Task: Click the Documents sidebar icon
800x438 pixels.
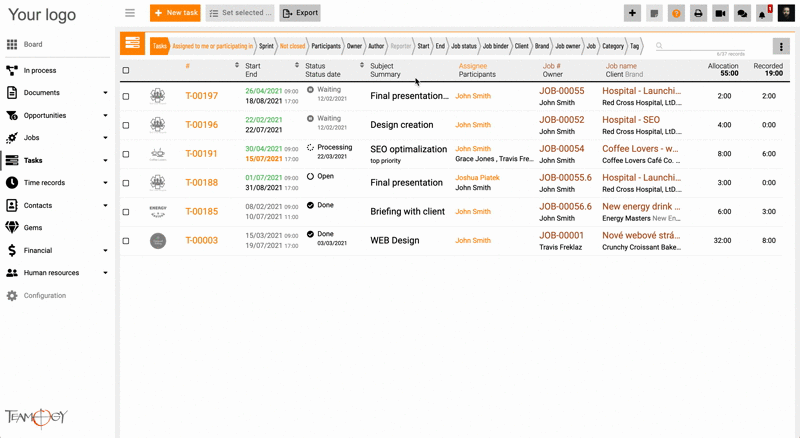Action: 12,92
